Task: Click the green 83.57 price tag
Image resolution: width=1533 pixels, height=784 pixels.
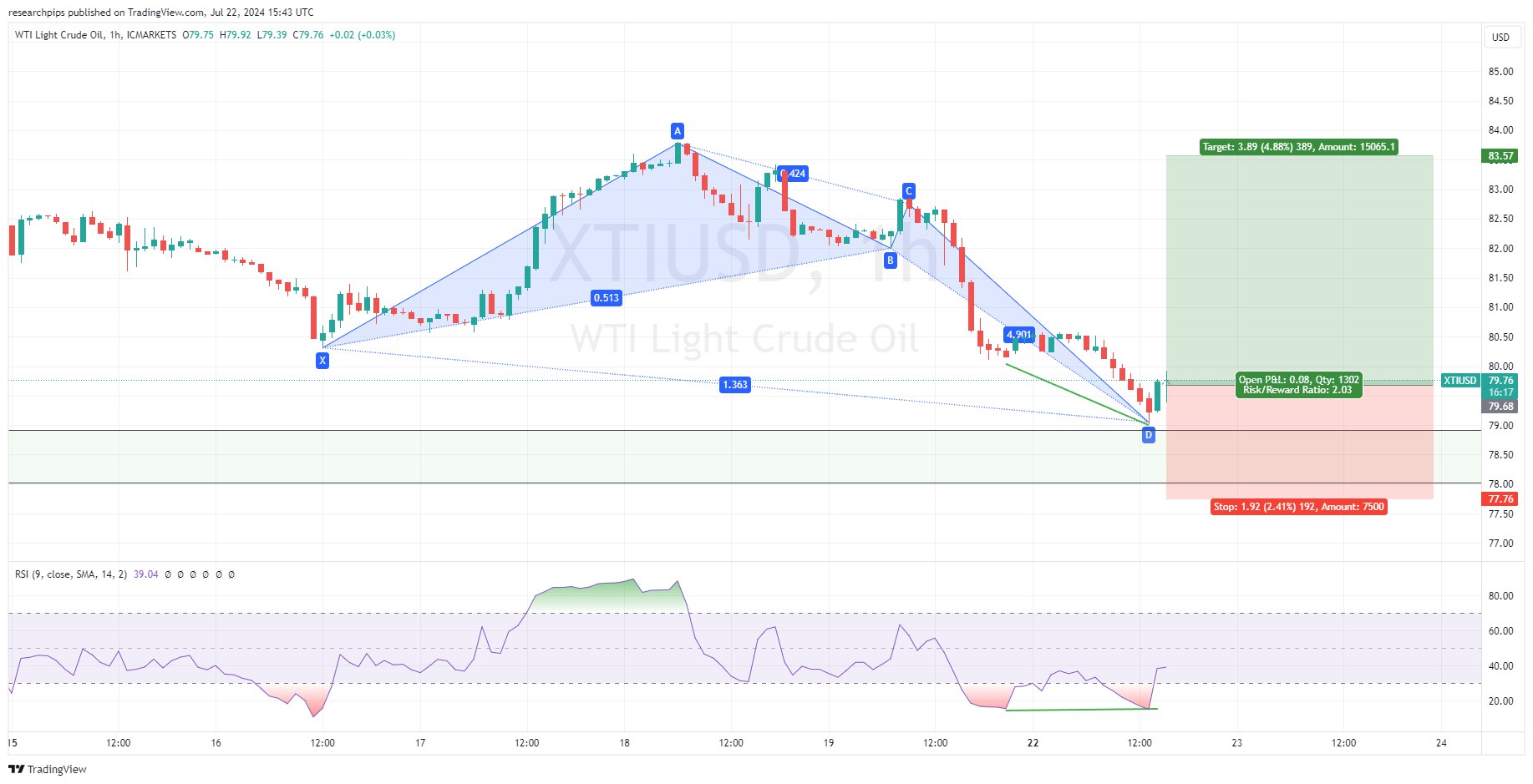Action: (1501, 156)
